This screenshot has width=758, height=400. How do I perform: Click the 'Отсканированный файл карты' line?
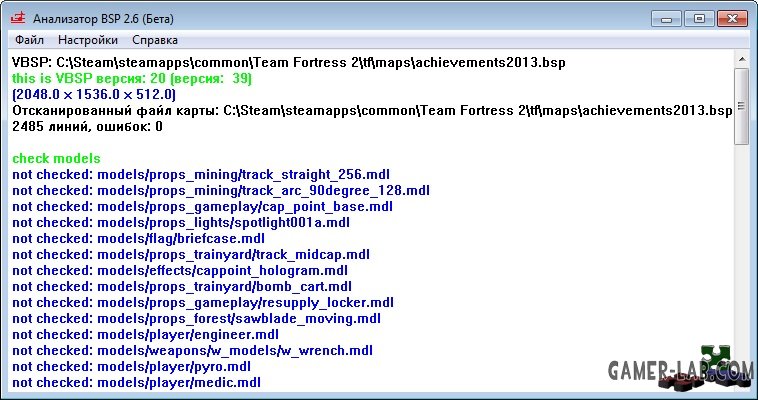[372, 110]
